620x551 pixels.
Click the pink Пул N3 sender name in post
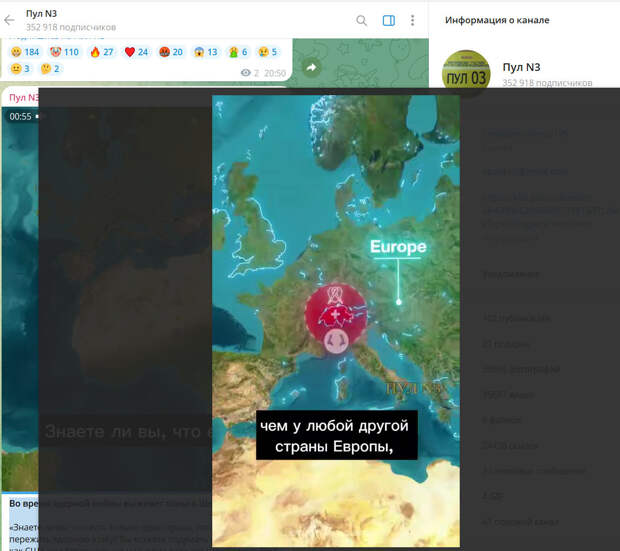[24, 98]
